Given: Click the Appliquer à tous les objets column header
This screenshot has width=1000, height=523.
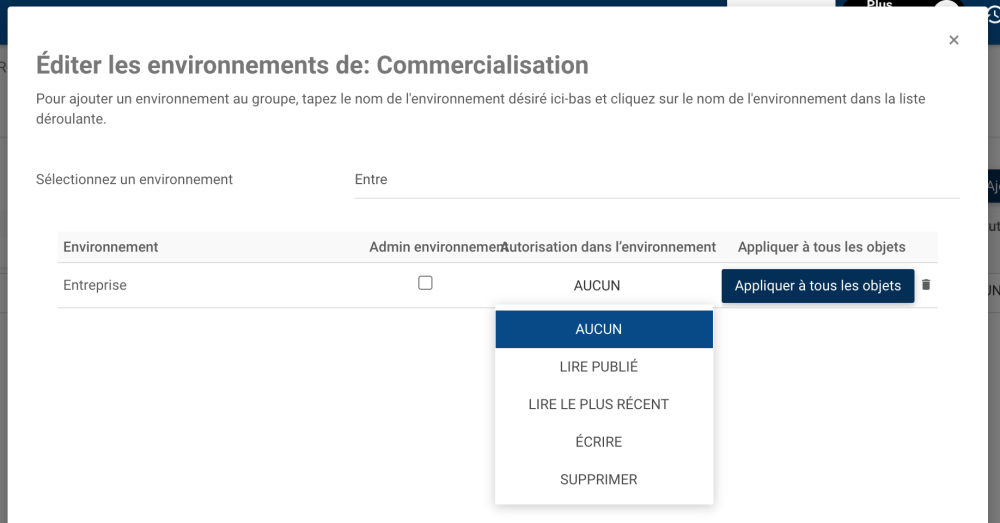Looking at the screenshot, I should coord(822,247).
